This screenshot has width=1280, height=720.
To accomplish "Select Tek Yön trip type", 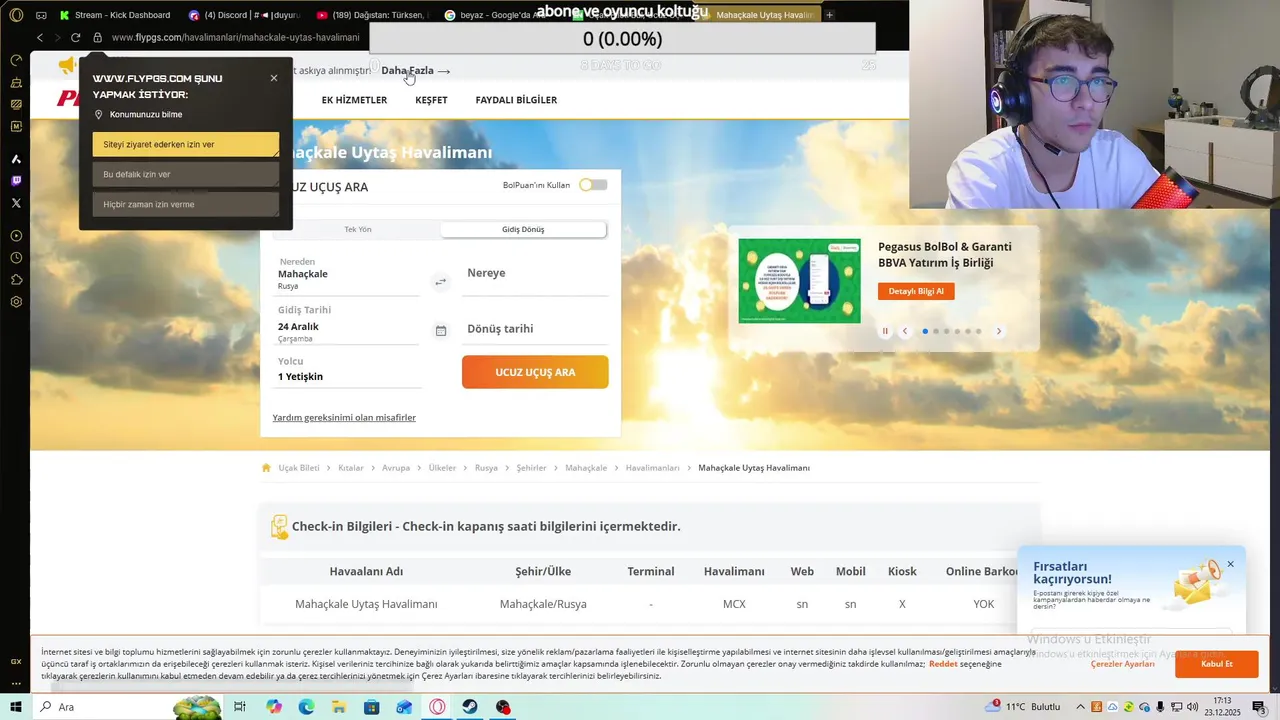I will pyautogui.click(x=358, y=229).
